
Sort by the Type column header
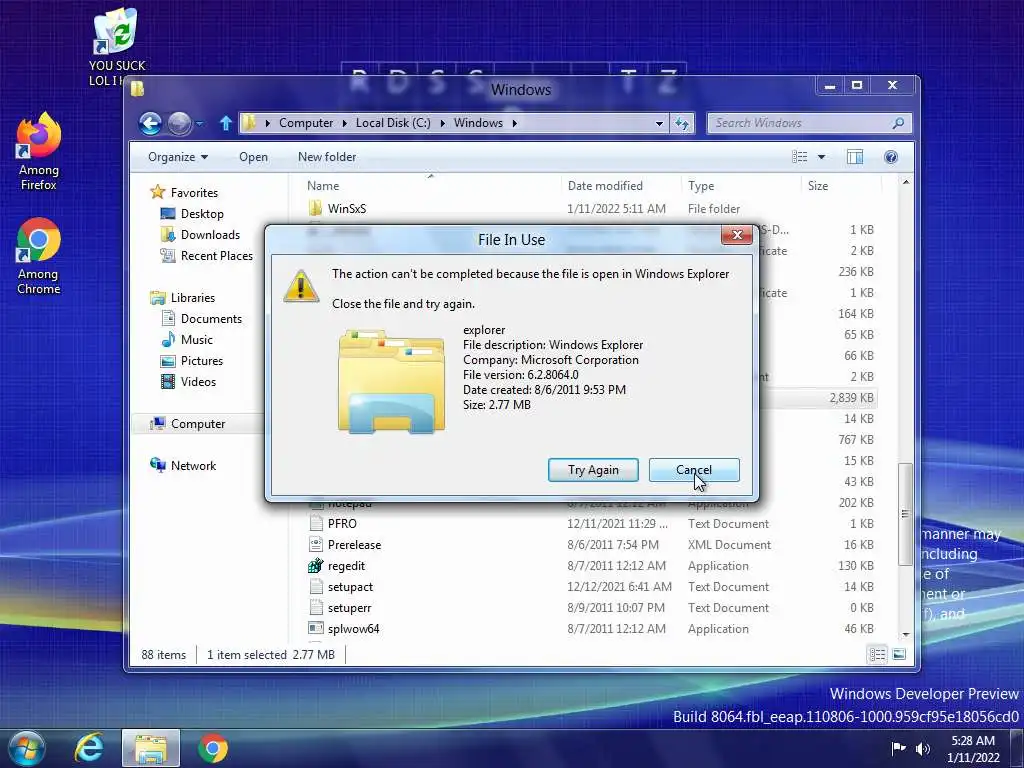coord(741,185)
